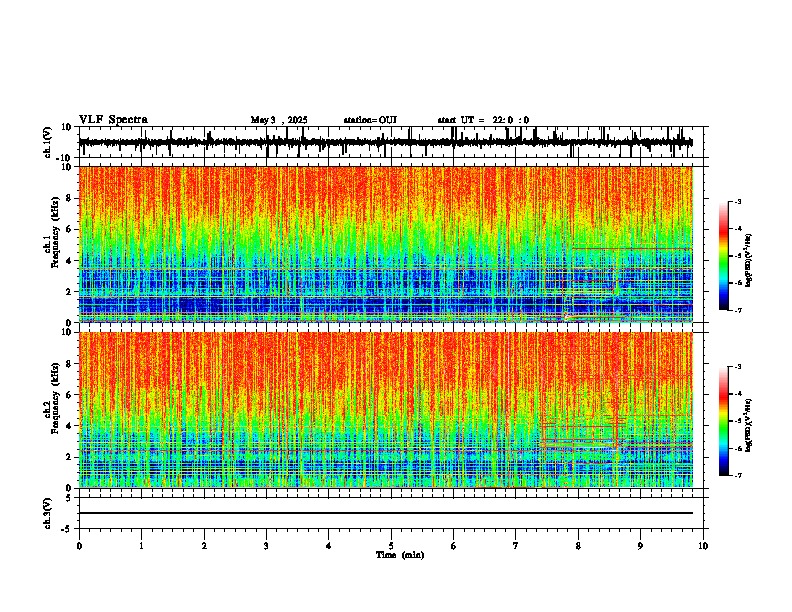Image resolution: width=792 pixels, height=612 pixels.
Task: Click ch.2 frequency axis tick 2
Action: pos(69,457)
